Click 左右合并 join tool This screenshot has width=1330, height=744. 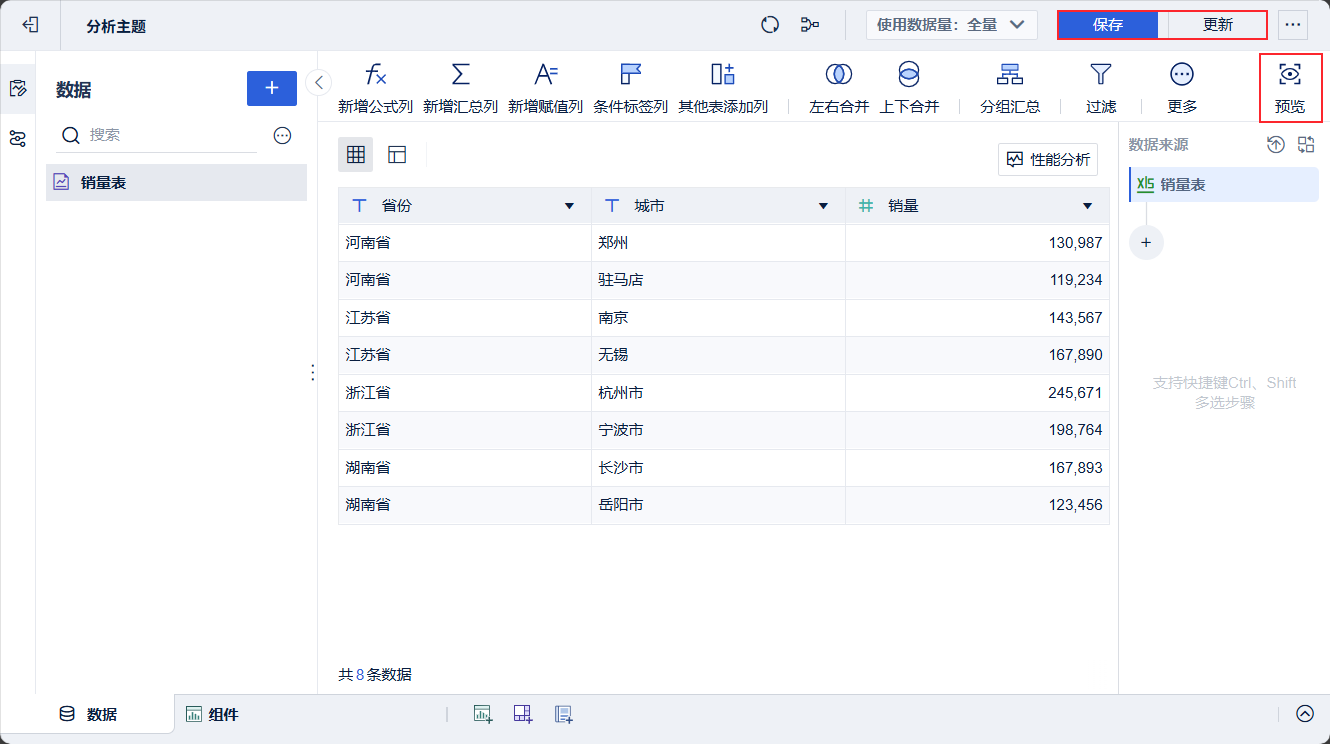click(x=839, y=88)
